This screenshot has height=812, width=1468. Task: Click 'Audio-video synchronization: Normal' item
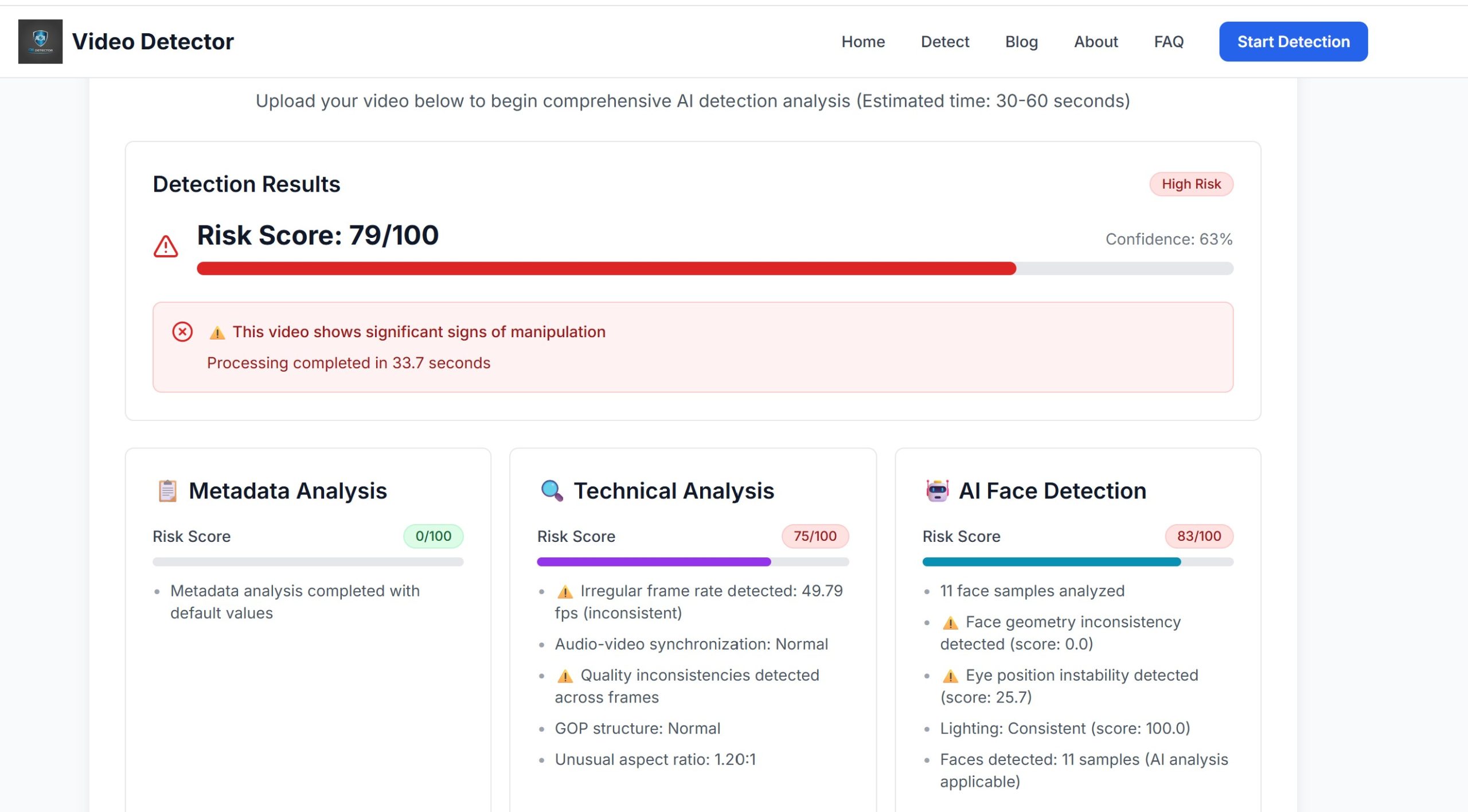click(x=691, y=644)
